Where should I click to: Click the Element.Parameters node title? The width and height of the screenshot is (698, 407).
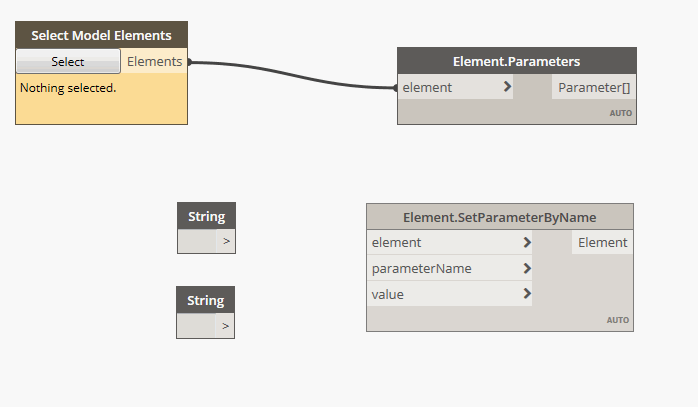[516, 61]
